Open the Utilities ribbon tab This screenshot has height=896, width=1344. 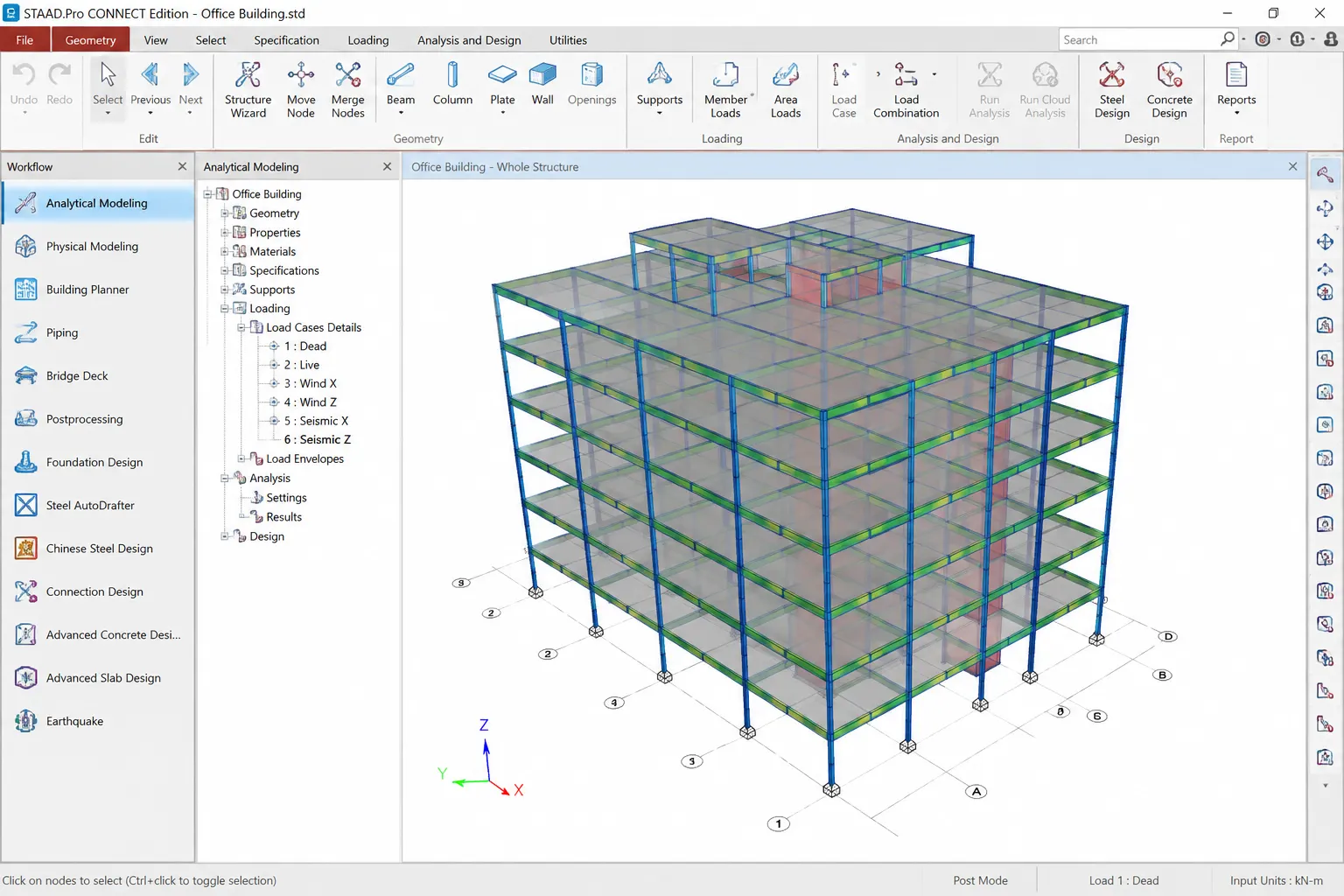click(568, 40)
